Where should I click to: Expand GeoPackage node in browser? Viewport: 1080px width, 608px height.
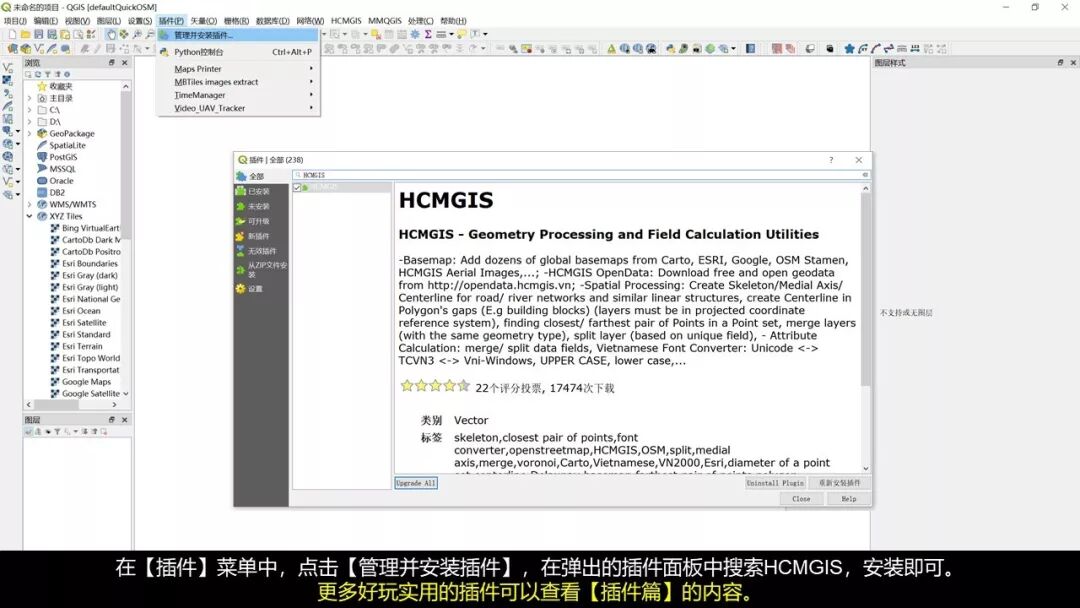coord(29,134)
